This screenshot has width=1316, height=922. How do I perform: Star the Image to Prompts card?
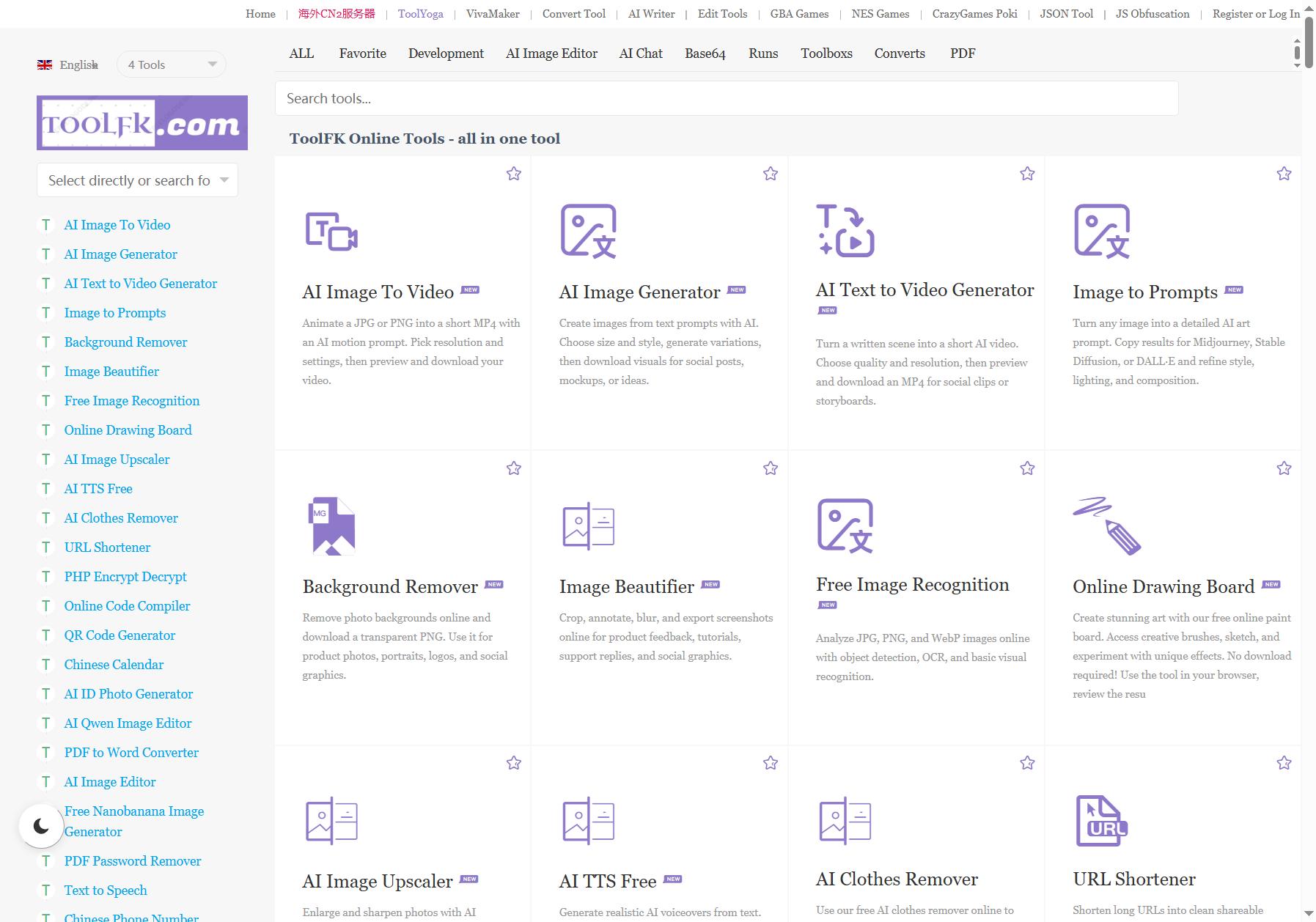[x=1284, y=174]
